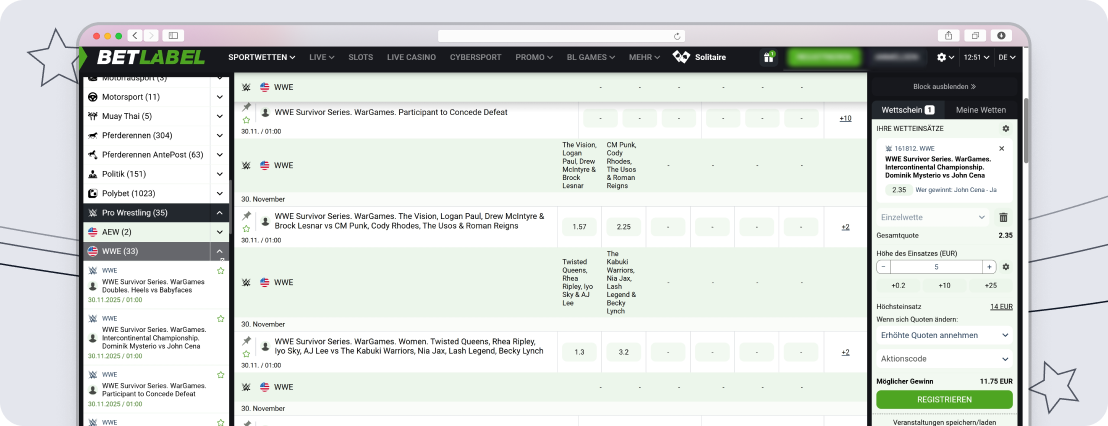Collapse the Pro Wrestling (35) category
Image resolution: width=1108 pixels, height=426 pixels.
[x=219, y=213]
